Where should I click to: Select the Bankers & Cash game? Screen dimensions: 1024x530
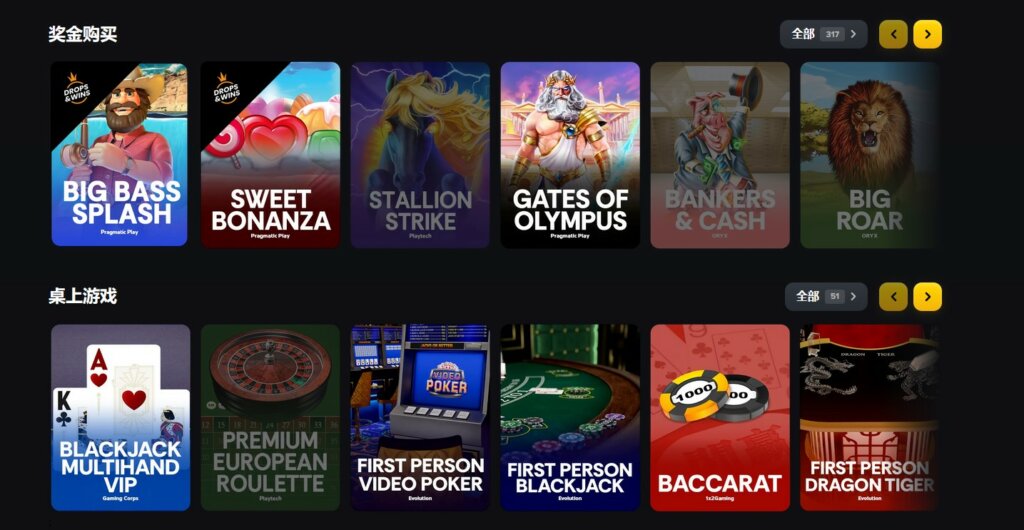720,155
